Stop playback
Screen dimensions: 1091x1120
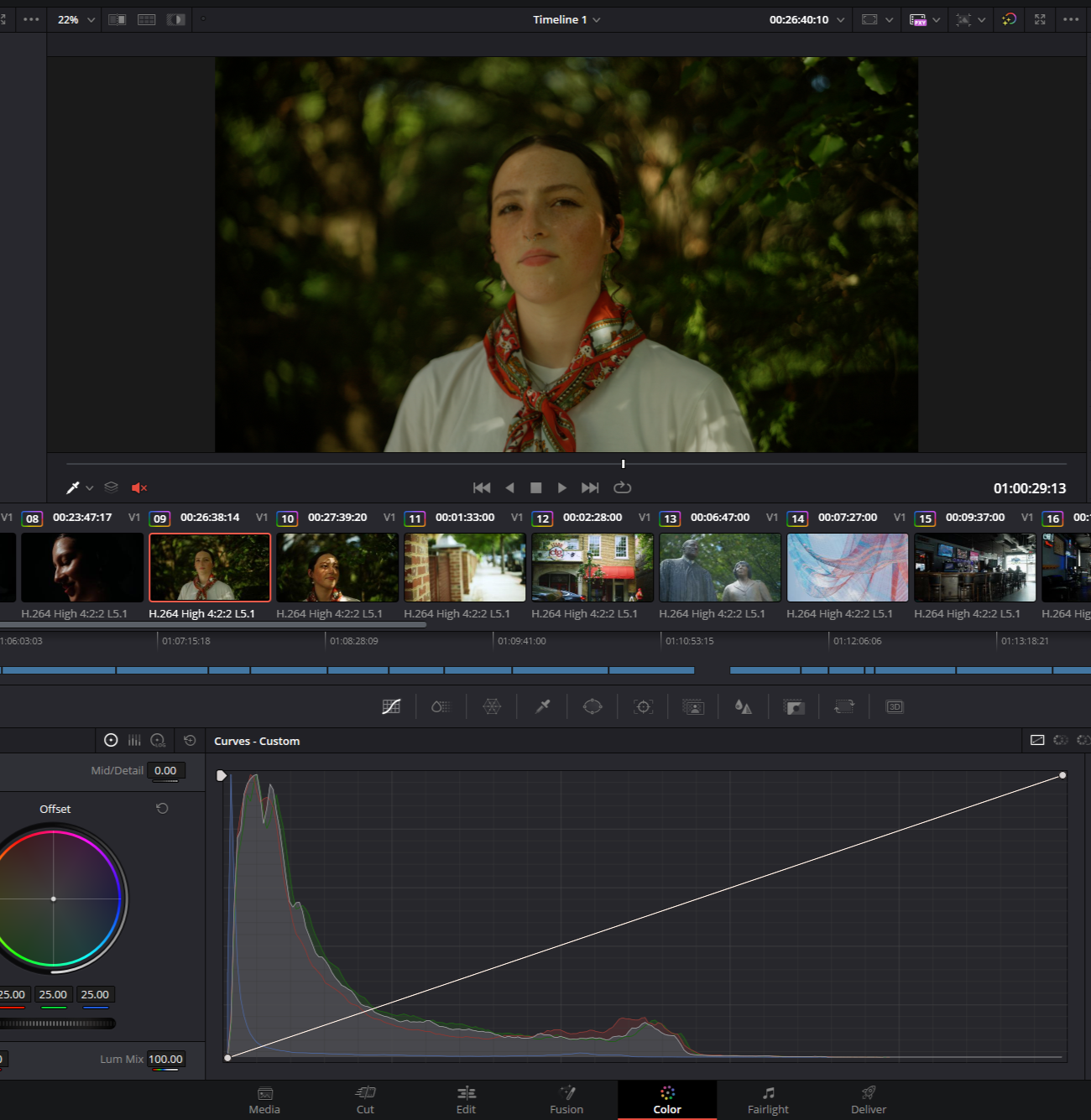click(536, 487)
